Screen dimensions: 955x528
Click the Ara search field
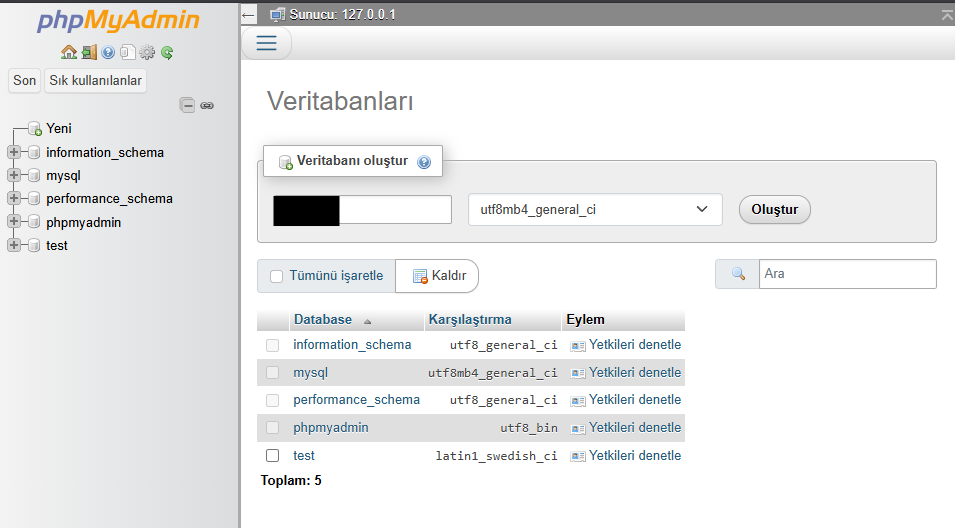(x=847, y=274)
